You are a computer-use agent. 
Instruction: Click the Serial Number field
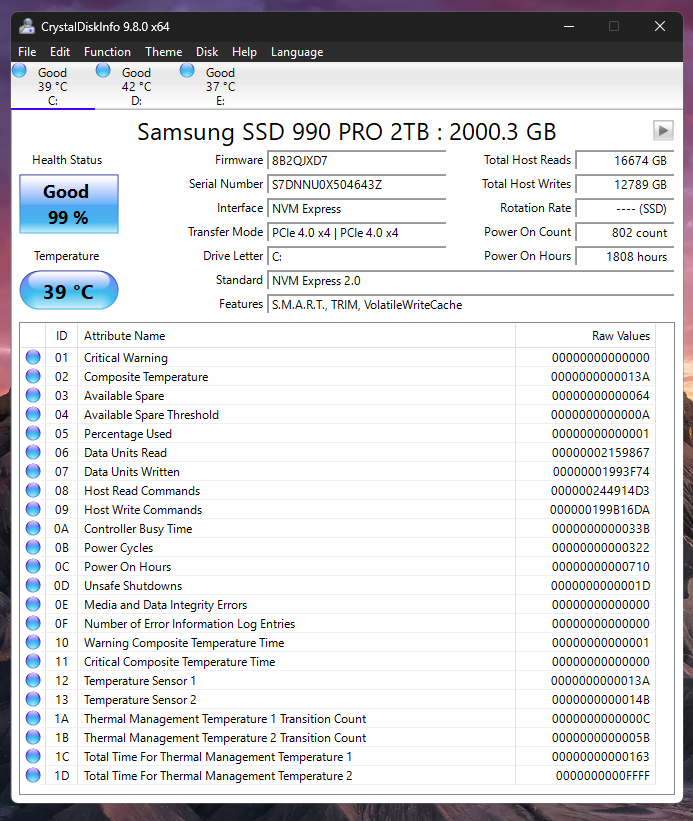(356, 184)
